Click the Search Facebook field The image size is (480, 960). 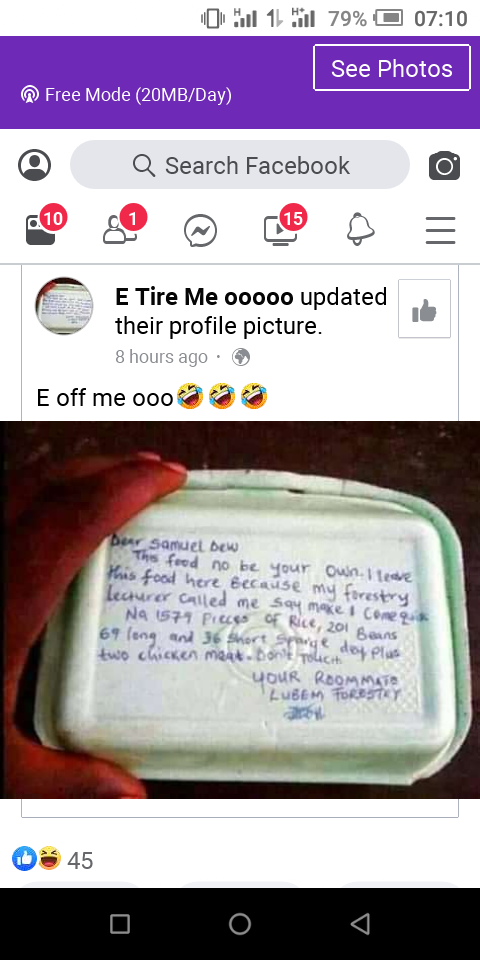[240, 165]
